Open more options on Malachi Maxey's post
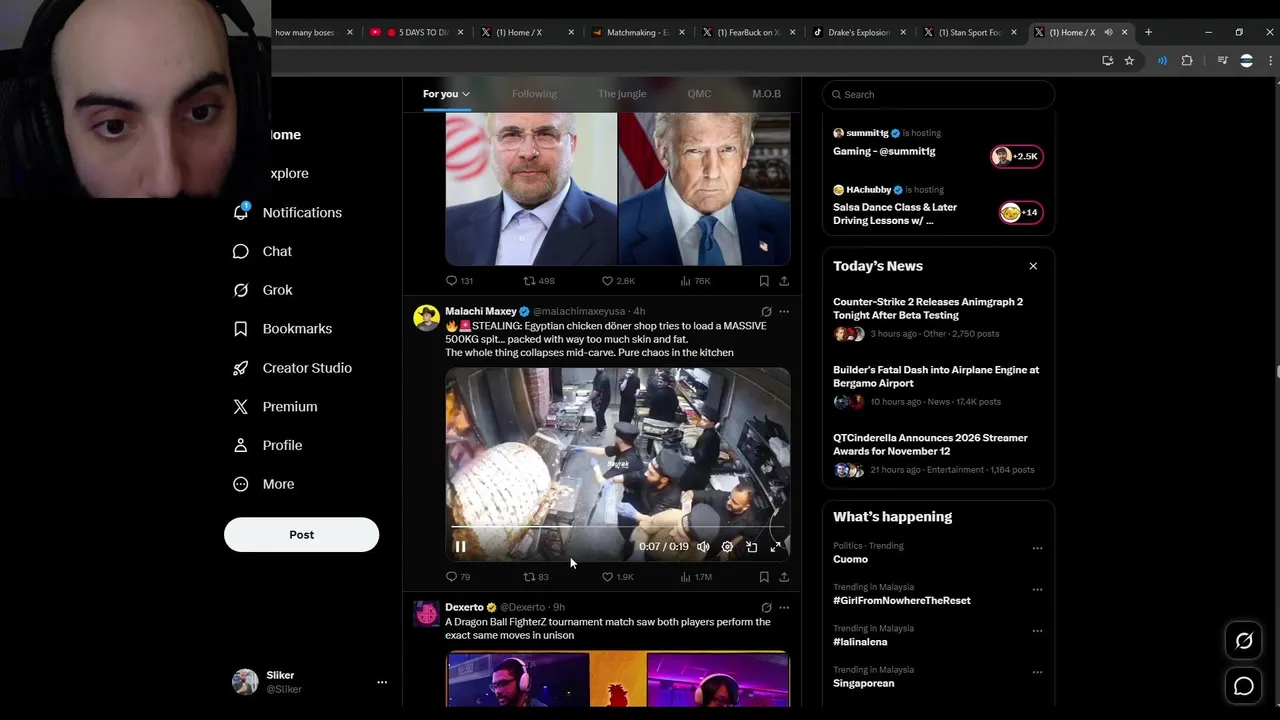 [784, 312]
